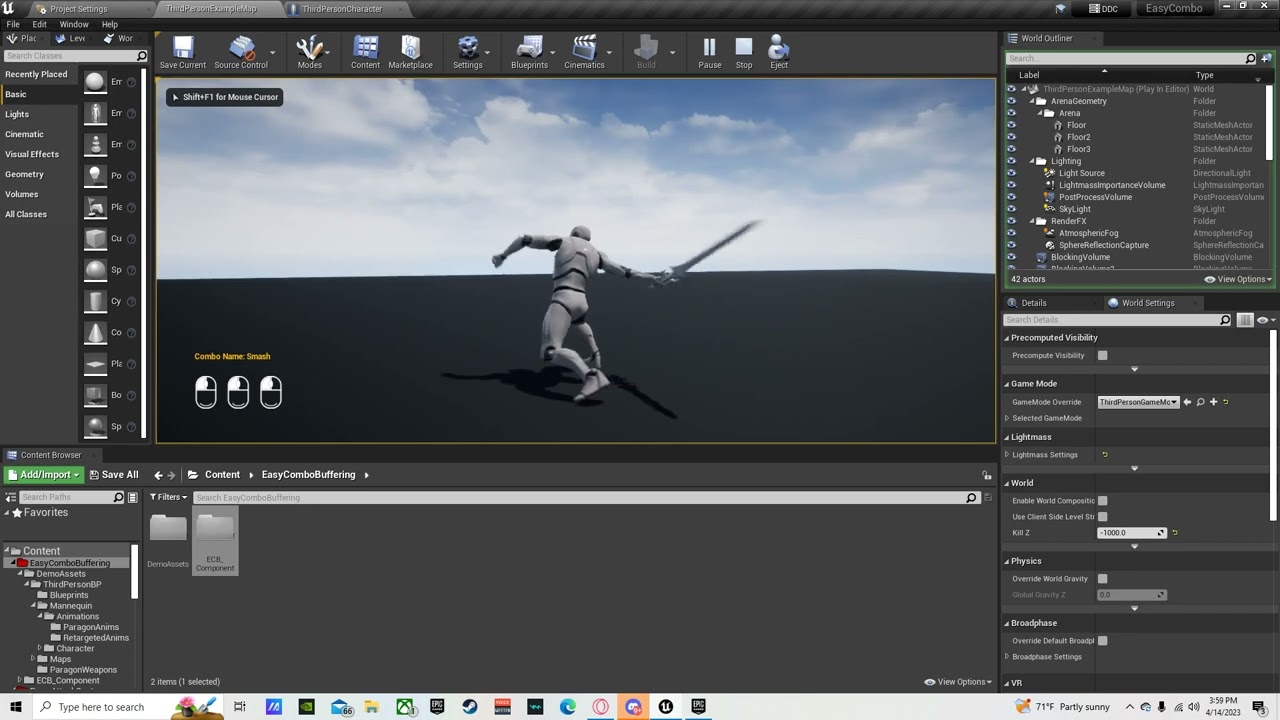1280x720 pixels.
Task: Expand Selected GameMode section
Action: [1007, 418]
